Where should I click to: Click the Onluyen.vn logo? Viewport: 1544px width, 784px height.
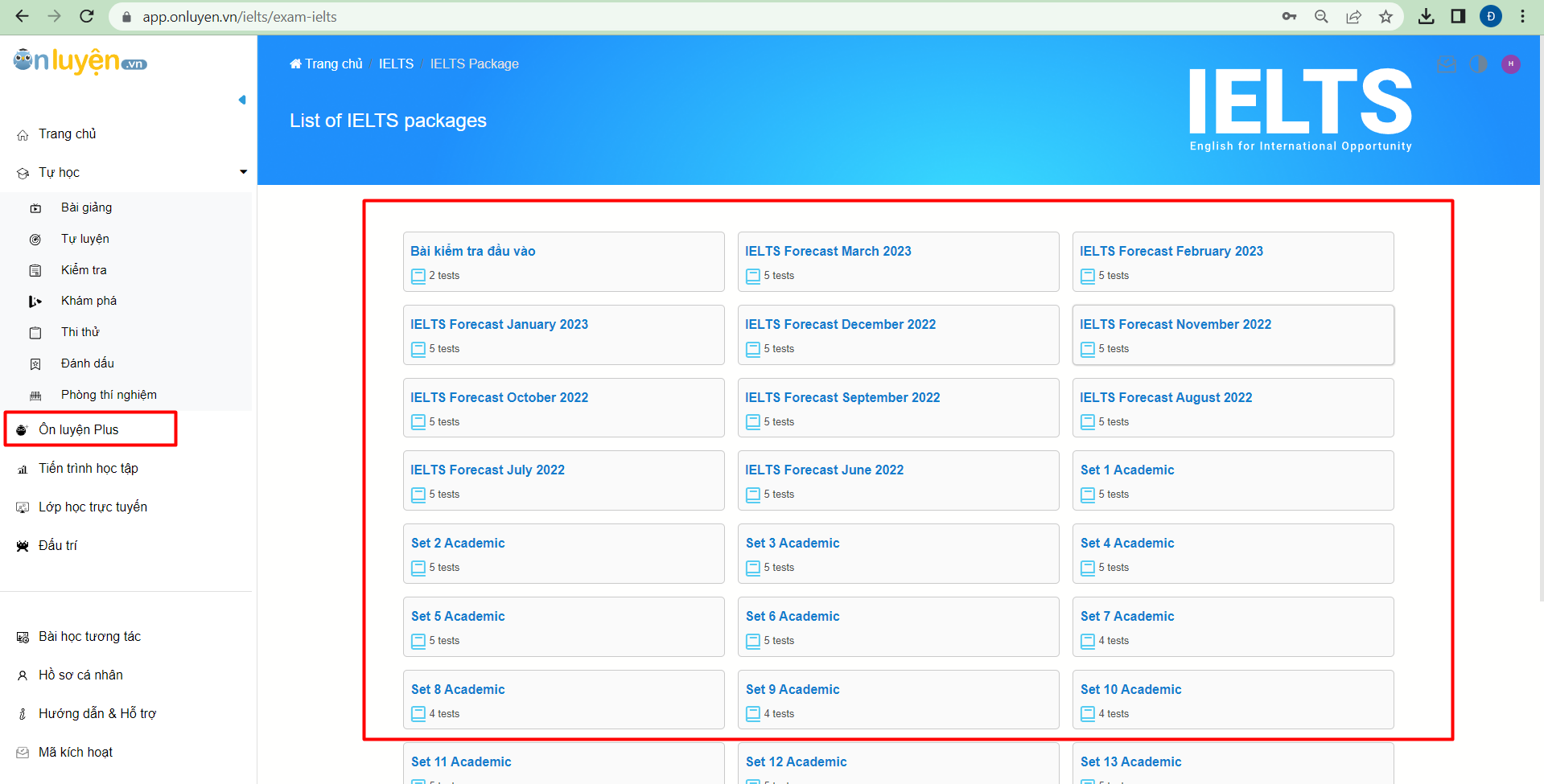(80, 61)
